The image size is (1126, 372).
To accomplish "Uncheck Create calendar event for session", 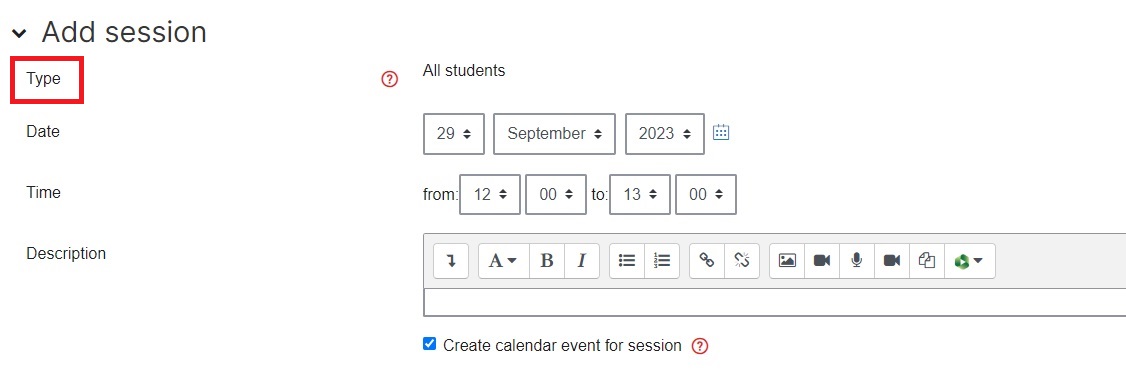I will tap(429, 344).
